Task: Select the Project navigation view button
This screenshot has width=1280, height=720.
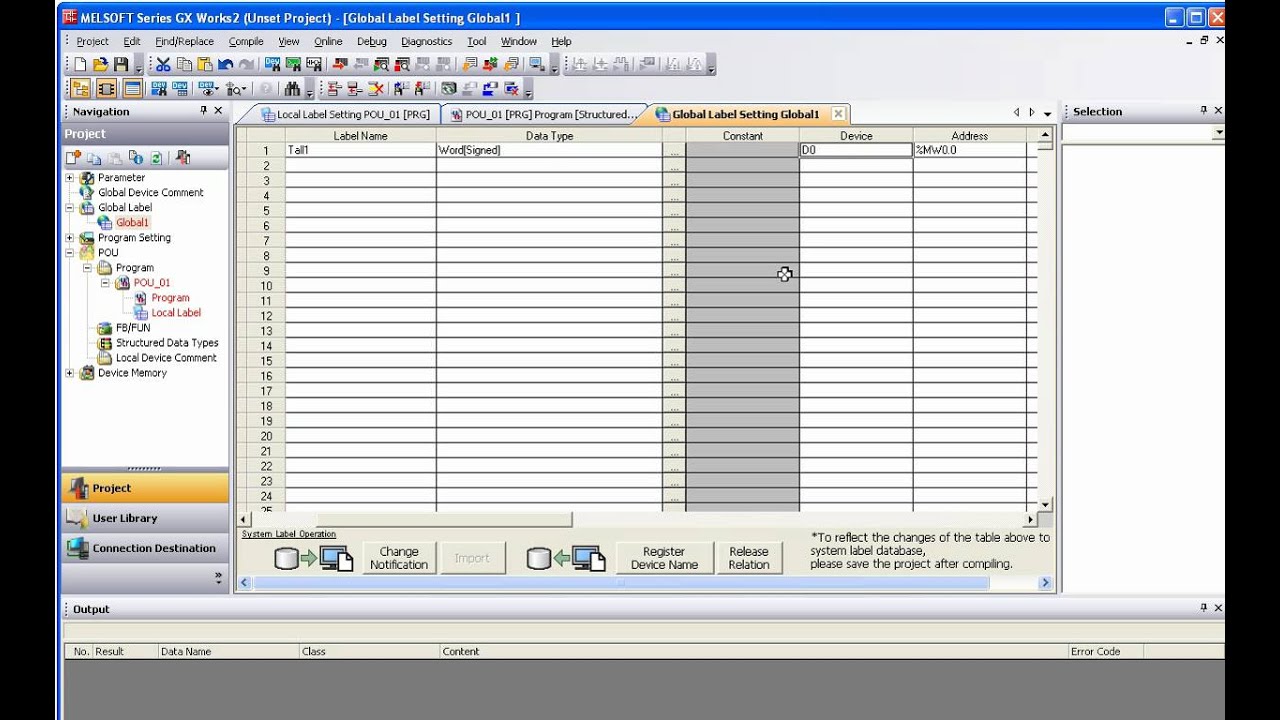Action: coord(145,488)
